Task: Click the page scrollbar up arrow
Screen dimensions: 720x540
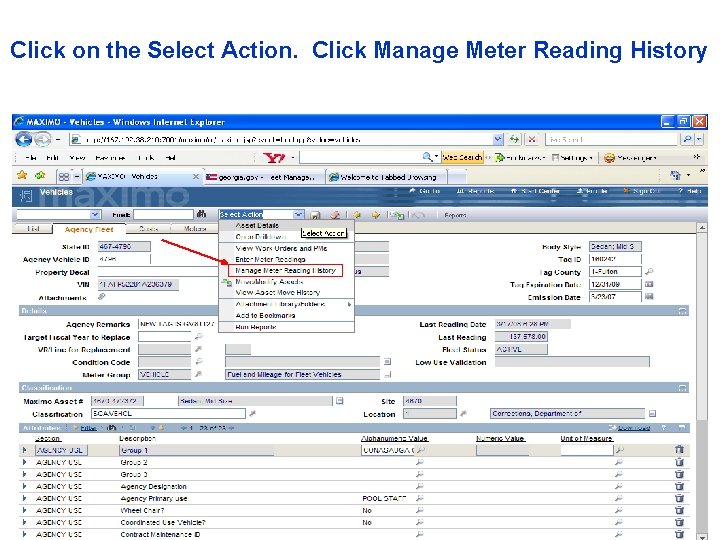Action: point(702,227)
